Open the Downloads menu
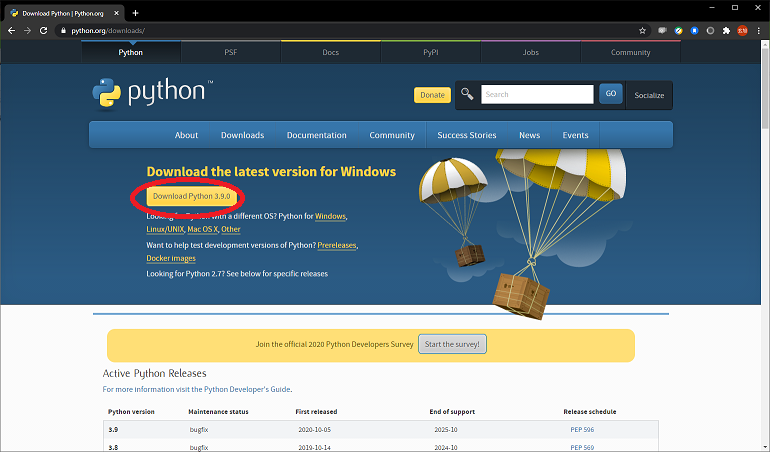The height and width of the screenshot is (452, 770). tap(243, 135)
